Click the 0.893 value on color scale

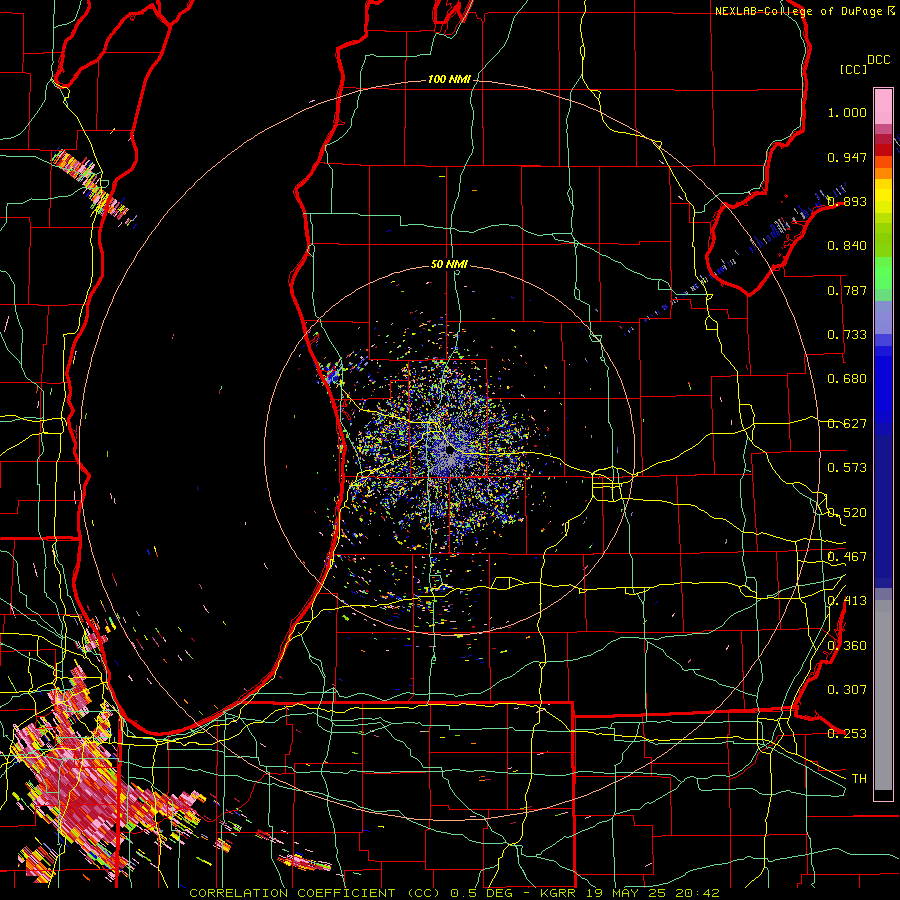point(847,201)
